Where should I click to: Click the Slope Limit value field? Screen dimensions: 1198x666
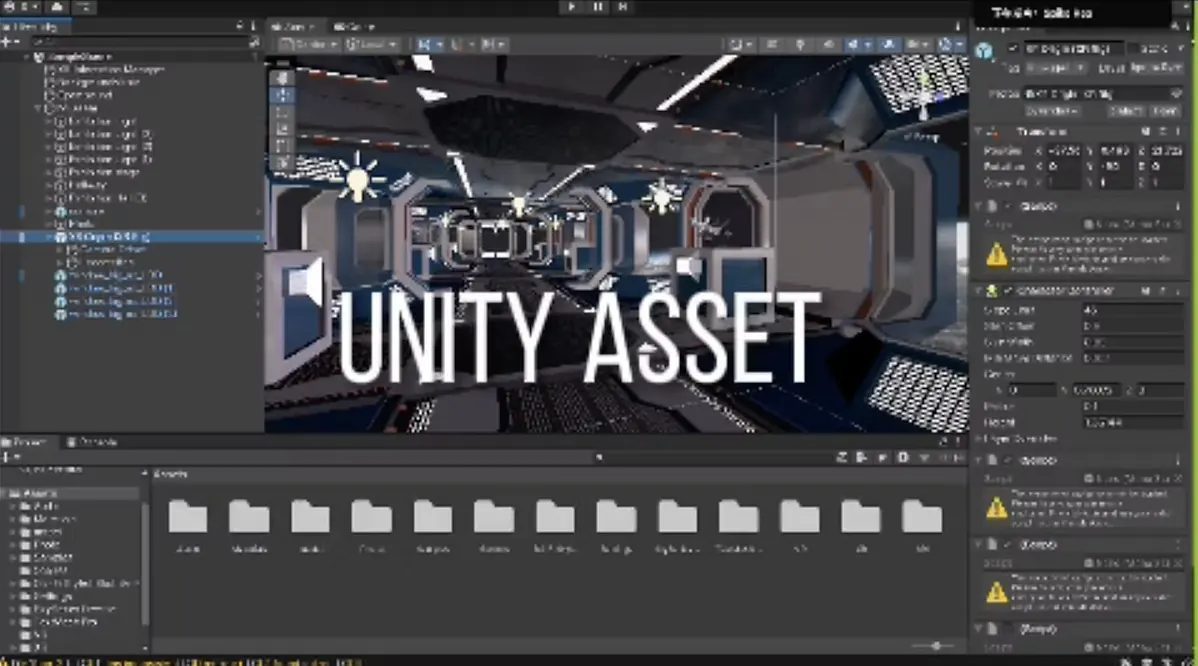pos(1132,310)
